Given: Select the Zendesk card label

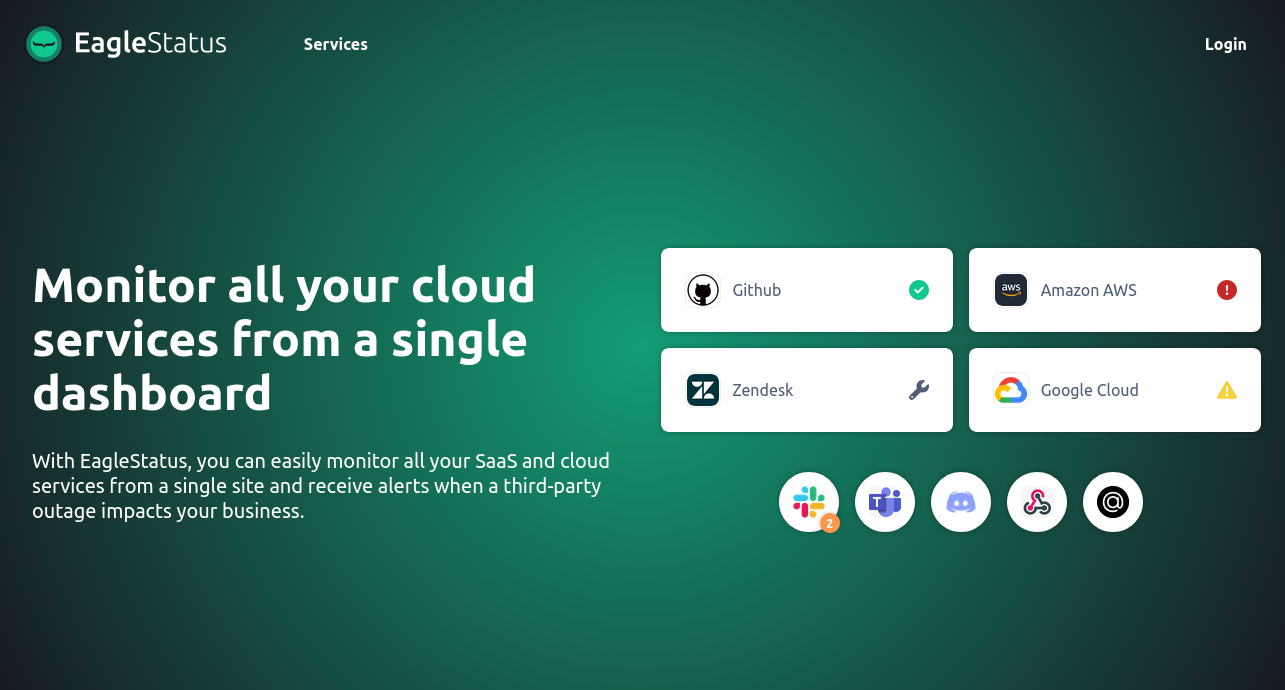Looking at the screenshot, I should [x=763, y=390].
